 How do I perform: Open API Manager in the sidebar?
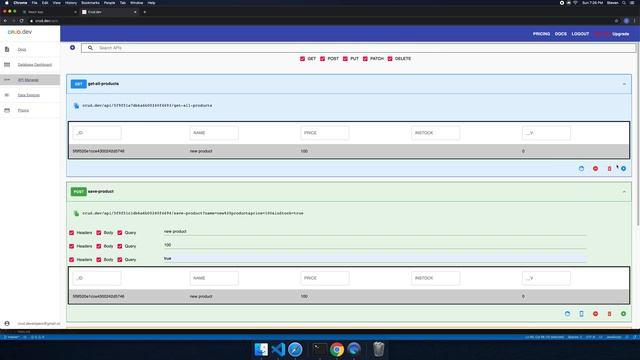point(28,80)
